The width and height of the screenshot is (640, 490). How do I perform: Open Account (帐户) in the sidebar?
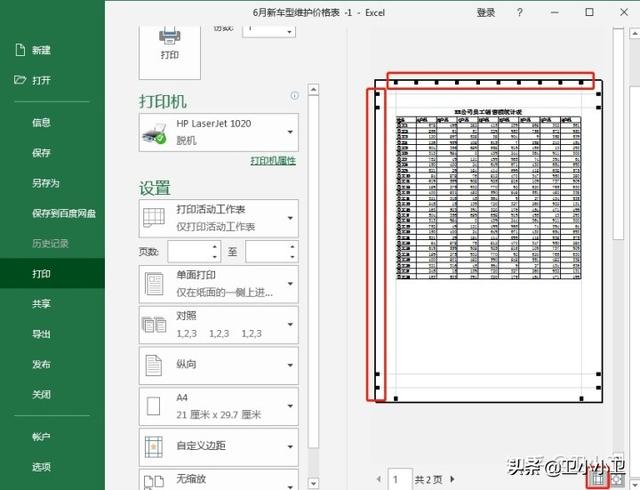(41, 437)
